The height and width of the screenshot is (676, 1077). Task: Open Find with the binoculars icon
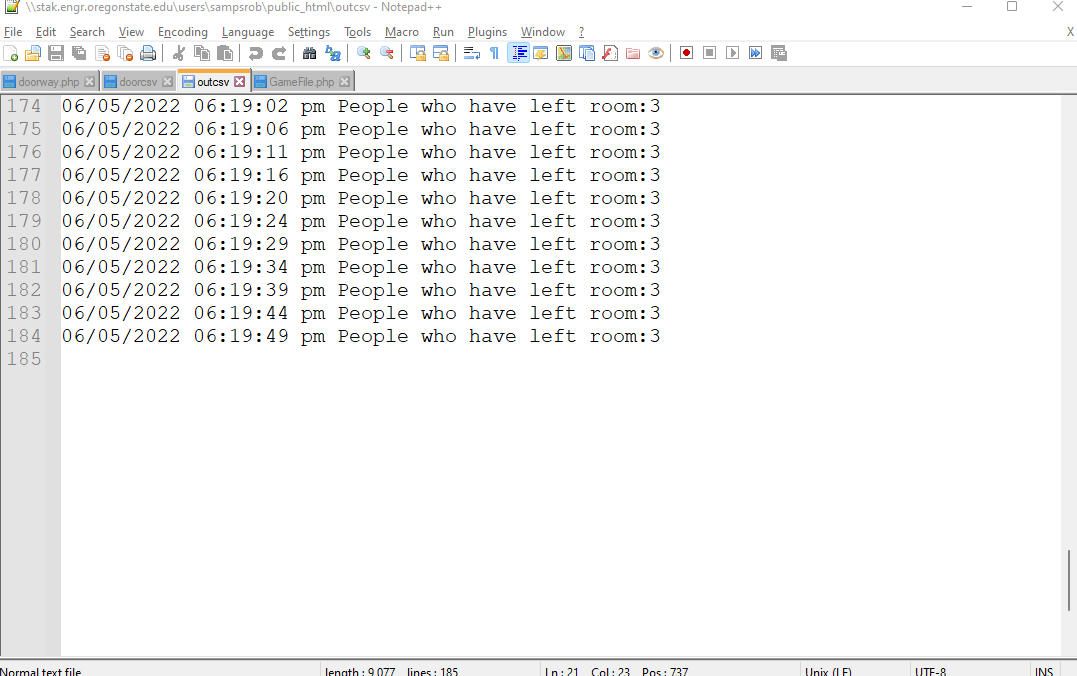[x=309, y=53]
